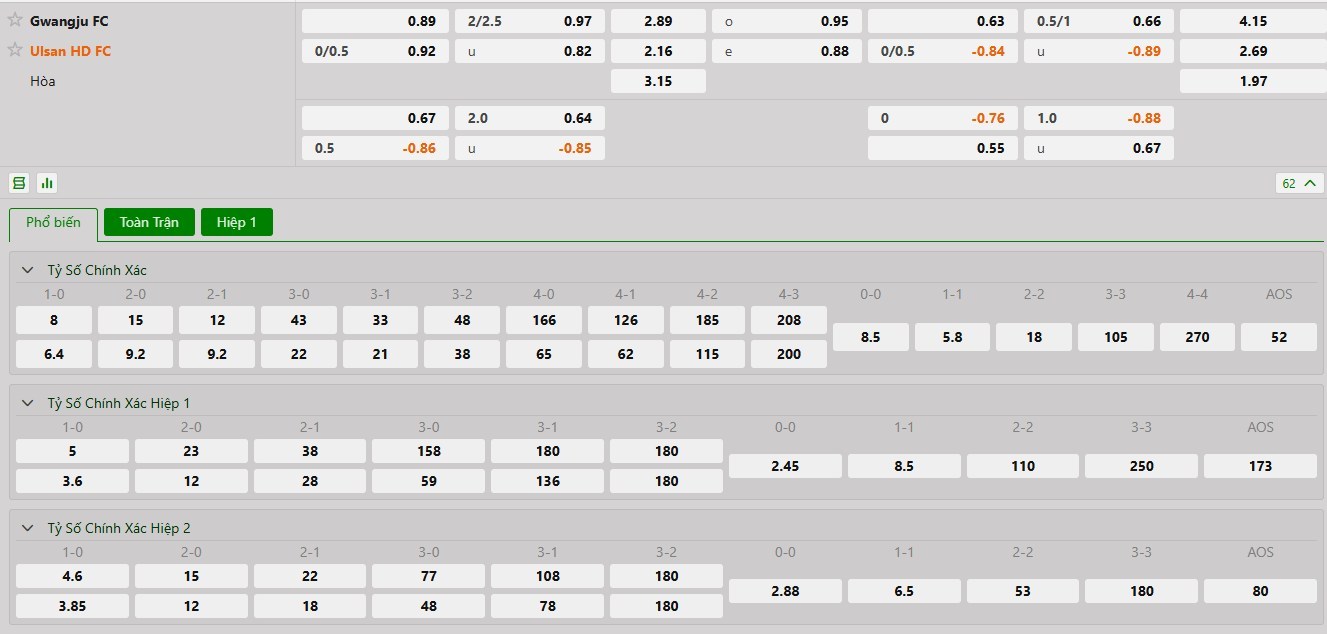
Task: Pick over 1.0 odds -0.88
Action: [x=1099, y=118]
